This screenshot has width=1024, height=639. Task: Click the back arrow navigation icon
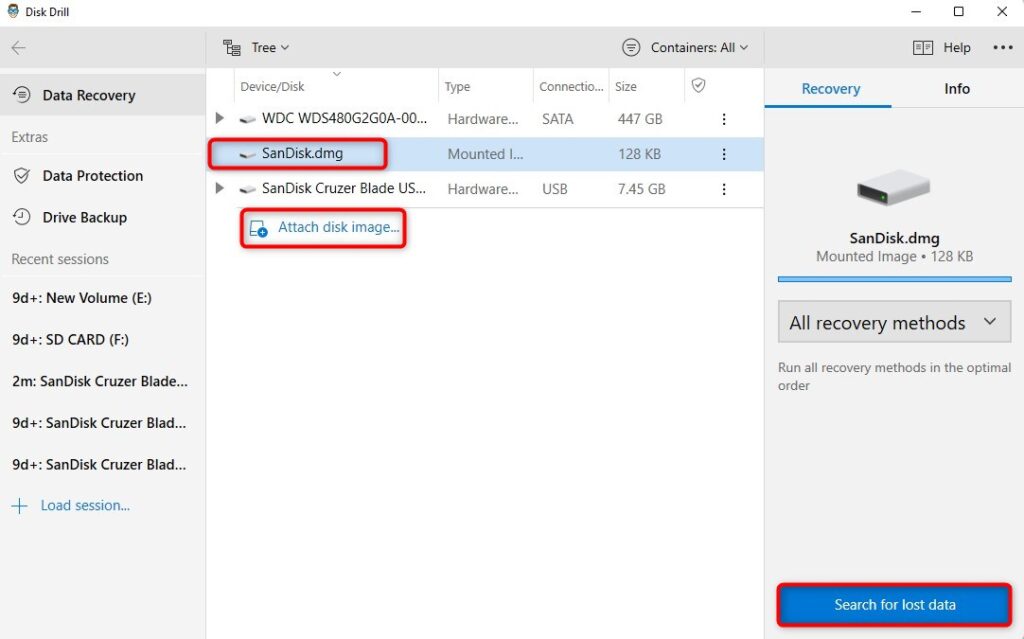20,47
